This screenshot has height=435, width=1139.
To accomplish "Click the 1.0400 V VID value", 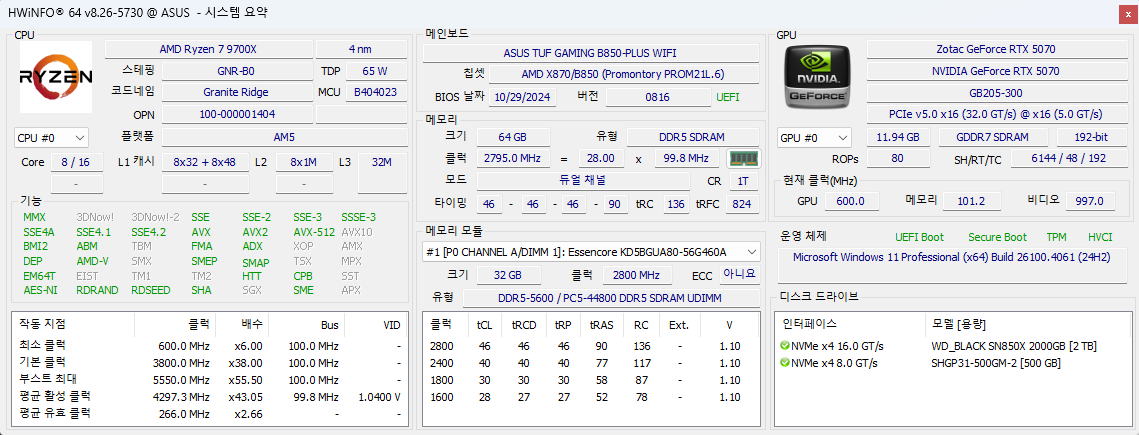I will pos(380,397).
